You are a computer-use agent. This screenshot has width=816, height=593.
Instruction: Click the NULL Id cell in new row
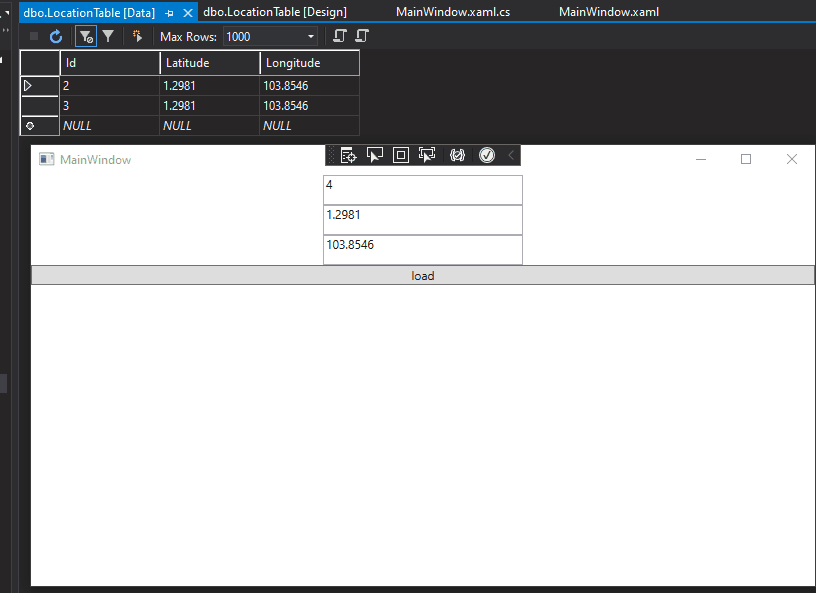coord(110,126)
